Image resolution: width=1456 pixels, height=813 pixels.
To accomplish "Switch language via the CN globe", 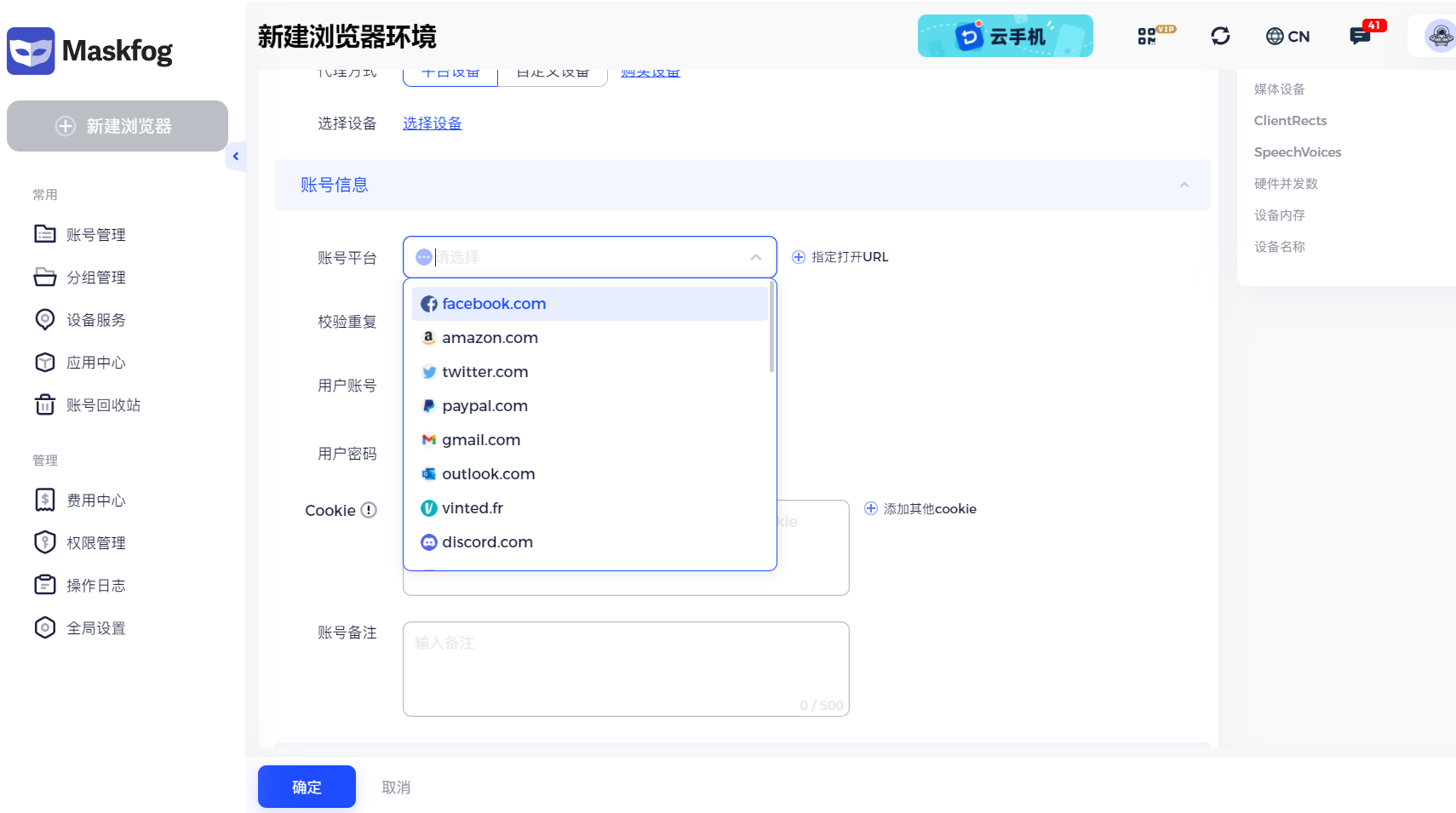I will [x=1287, y=36].
